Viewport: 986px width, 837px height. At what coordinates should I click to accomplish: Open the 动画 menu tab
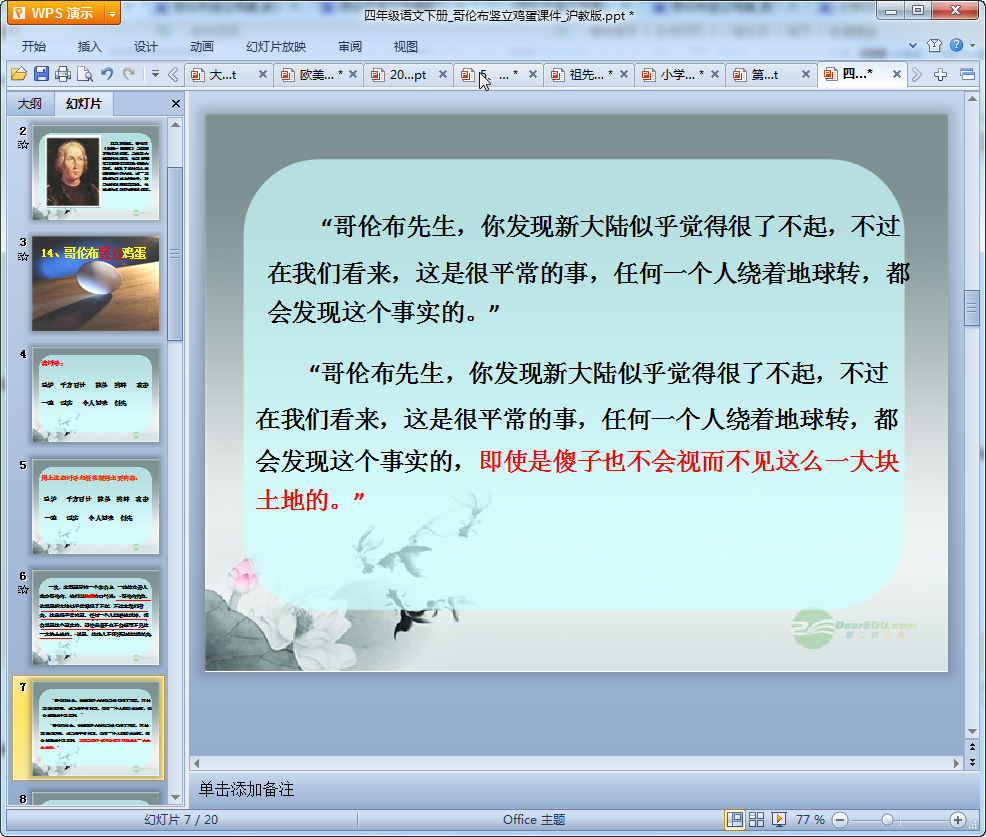pos(202,47)
